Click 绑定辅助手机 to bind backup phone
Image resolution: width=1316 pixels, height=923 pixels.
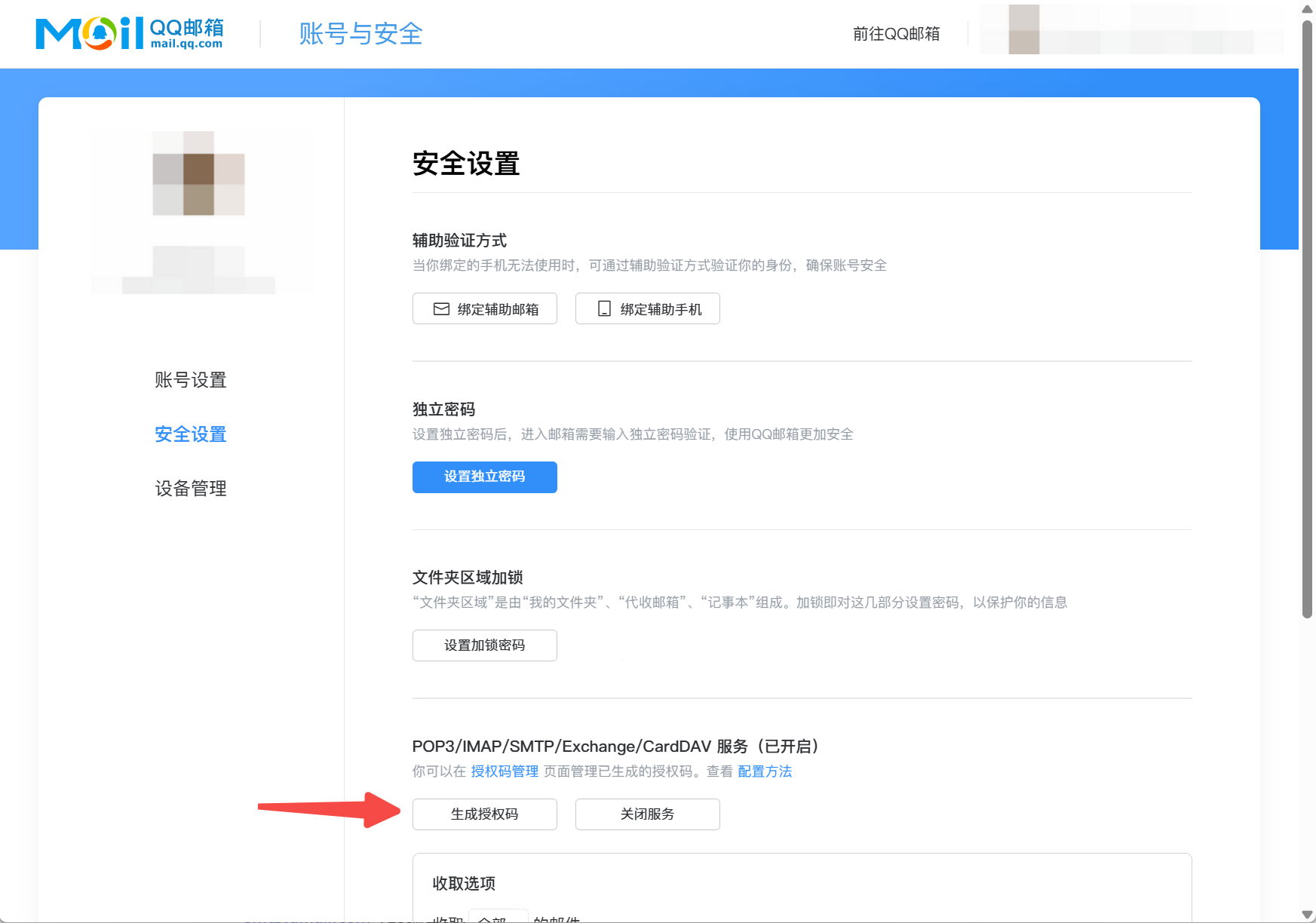[x=647, y=308]
